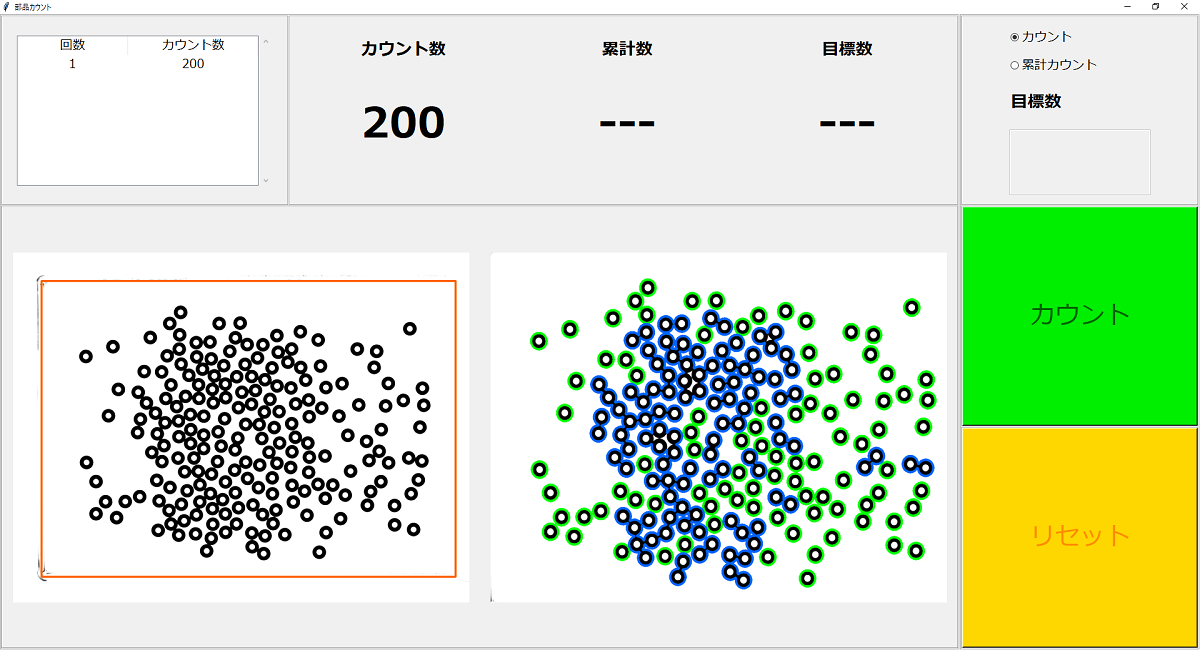Close the 部品カウント window
The width and height of the screenshot is (1200, 650).
point(1184,6)
